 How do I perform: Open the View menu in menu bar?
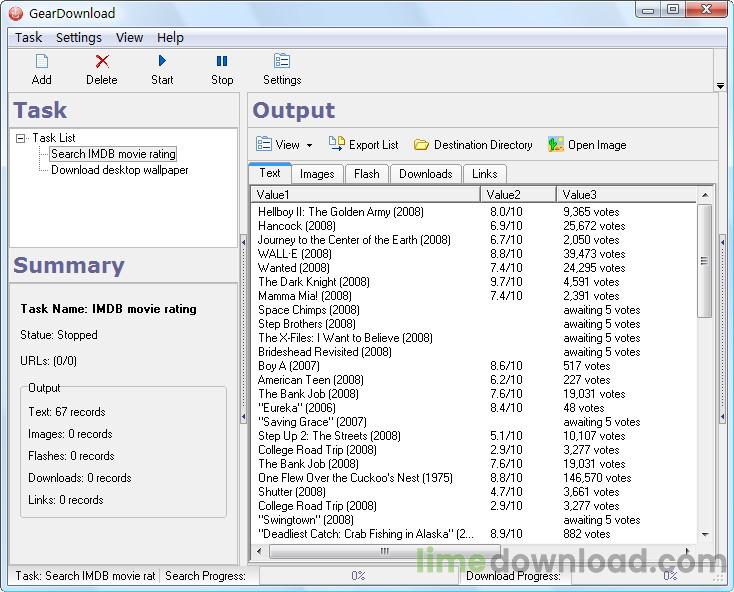click(x=130, y=37)
